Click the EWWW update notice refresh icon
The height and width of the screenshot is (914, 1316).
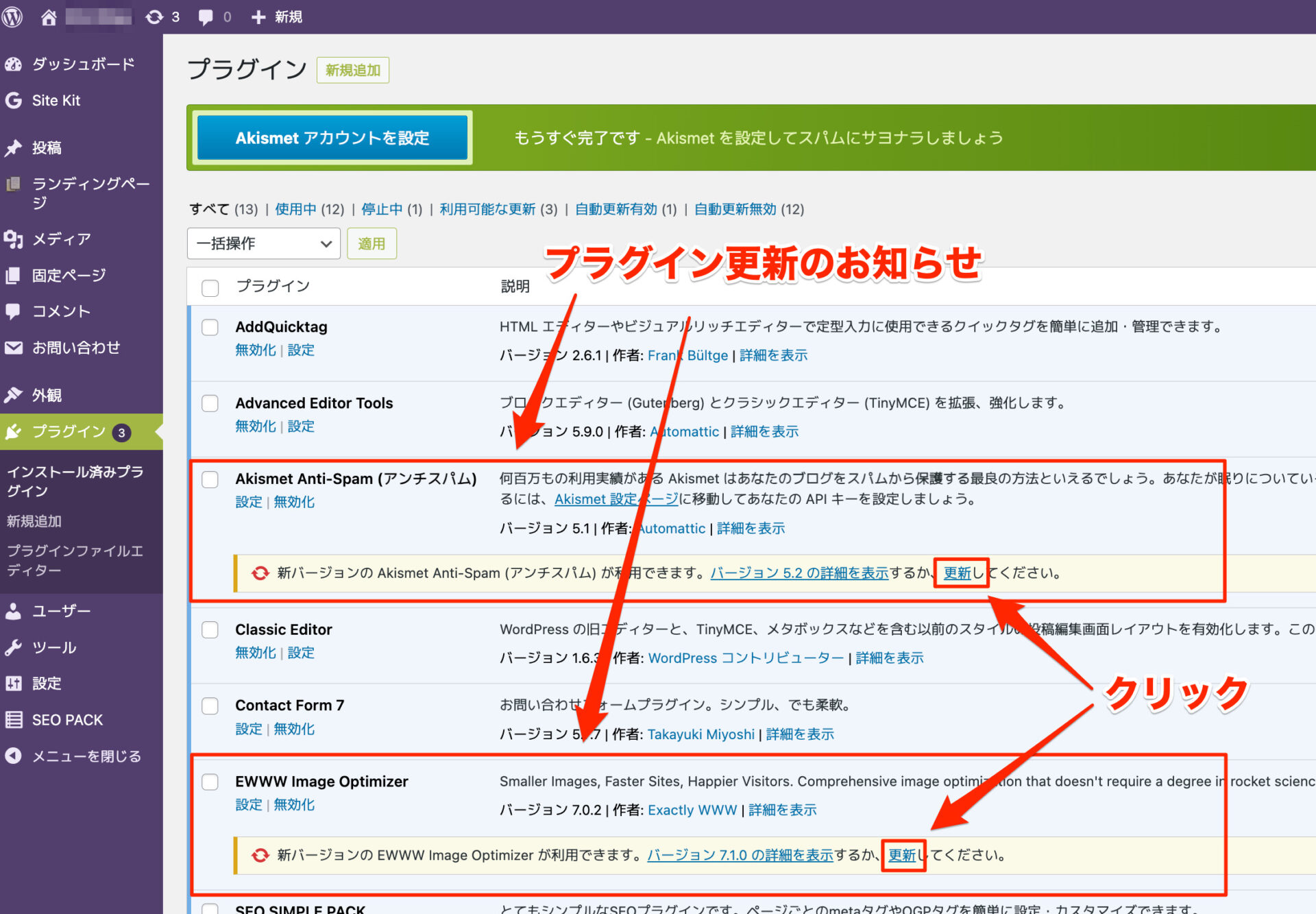[x=260, y=855]
